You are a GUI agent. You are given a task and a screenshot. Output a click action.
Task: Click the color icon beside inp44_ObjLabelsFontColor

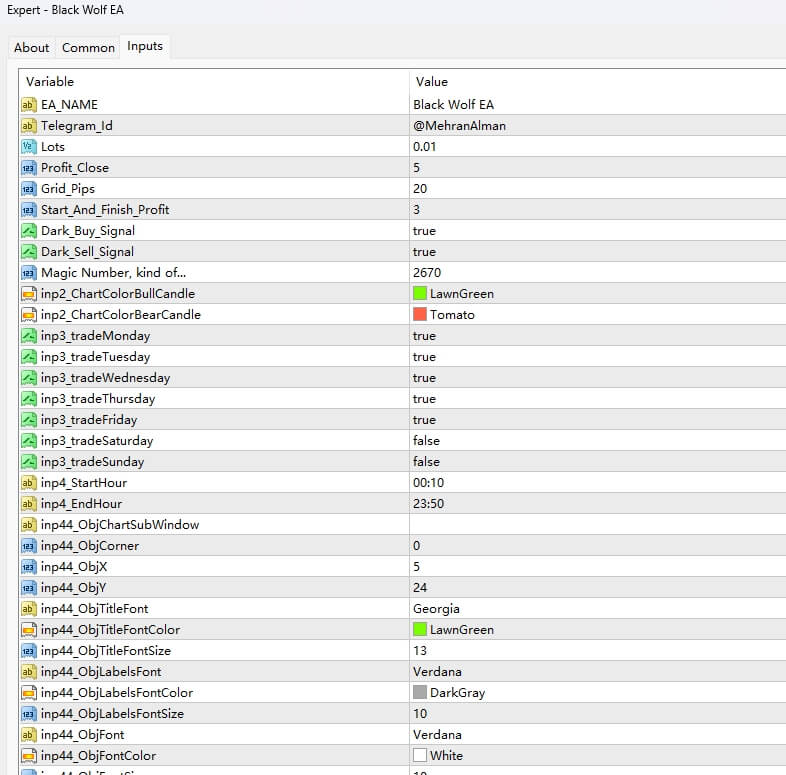coord(28,693)
